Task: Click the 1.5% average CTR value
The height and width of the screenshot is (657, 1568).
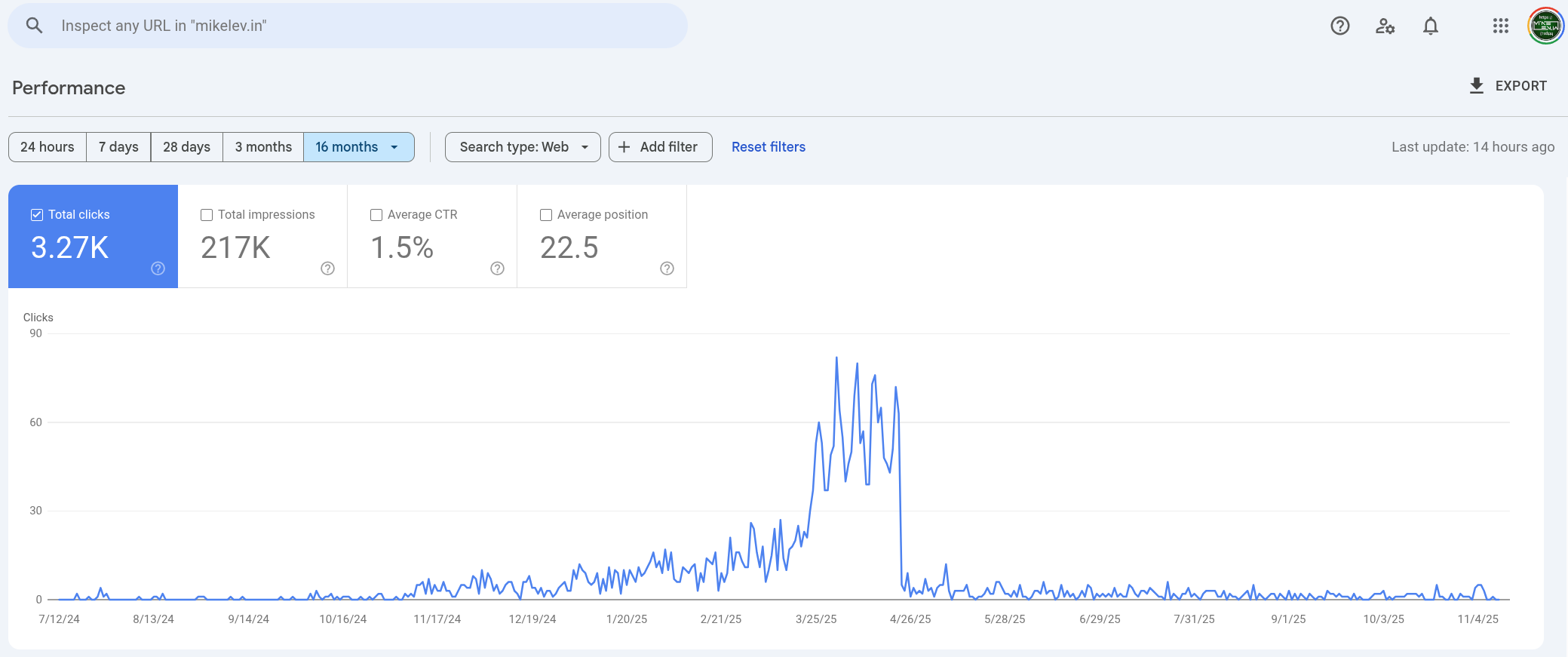Action: point(402,247)
